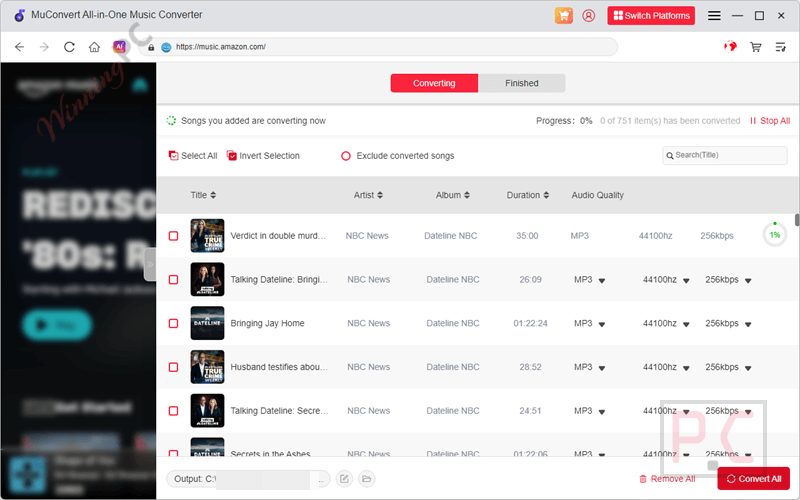Screen dimensions: 800x500
Task: Open the music playlist queue icon
Action: pos(781,47)
